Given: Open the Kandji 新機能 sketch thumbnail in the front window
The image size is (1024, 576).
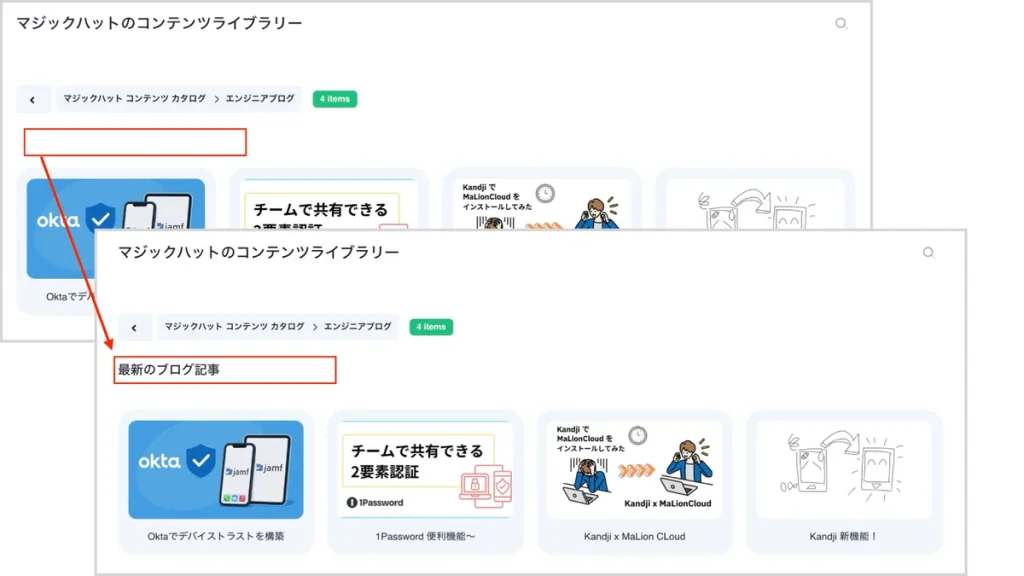Looking at the screenshot, I should pyautogui.click(x=844, y=469).
